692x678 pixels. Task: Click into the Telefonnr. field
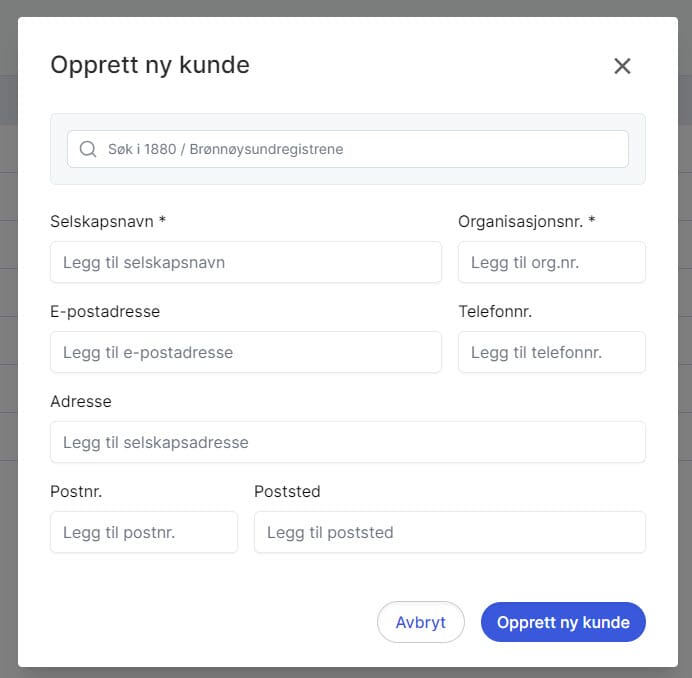(x=551, y=352)
